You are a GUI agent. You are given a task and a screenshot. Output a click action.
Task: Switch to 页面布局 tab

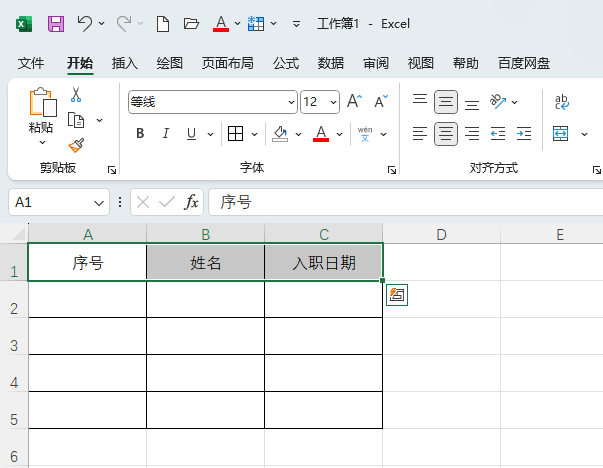228,63
